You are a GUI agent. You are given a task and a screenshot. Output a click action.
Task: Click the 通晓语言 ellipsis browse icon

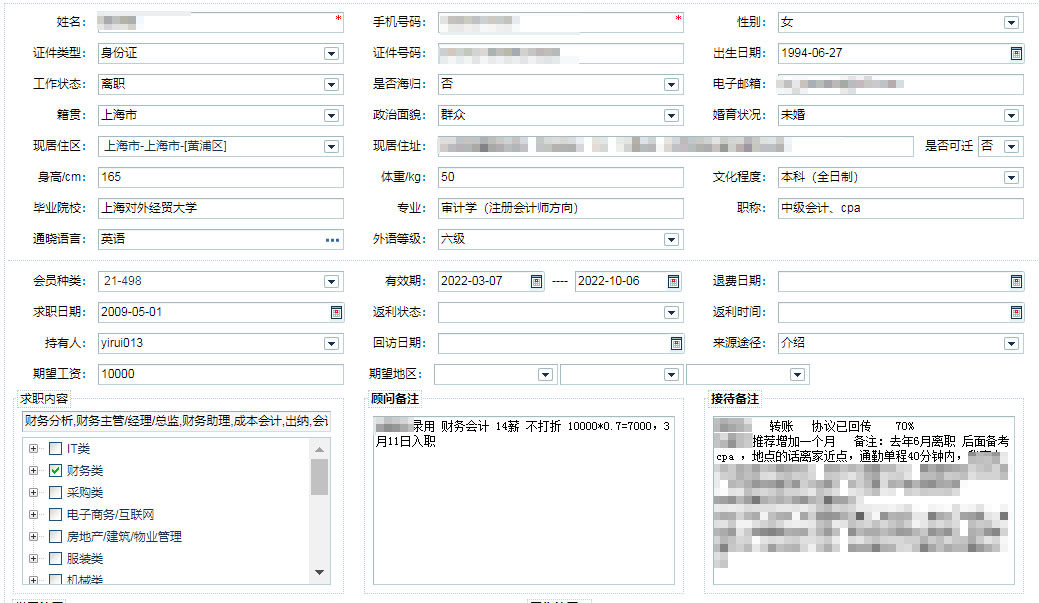tap(333, 240)
